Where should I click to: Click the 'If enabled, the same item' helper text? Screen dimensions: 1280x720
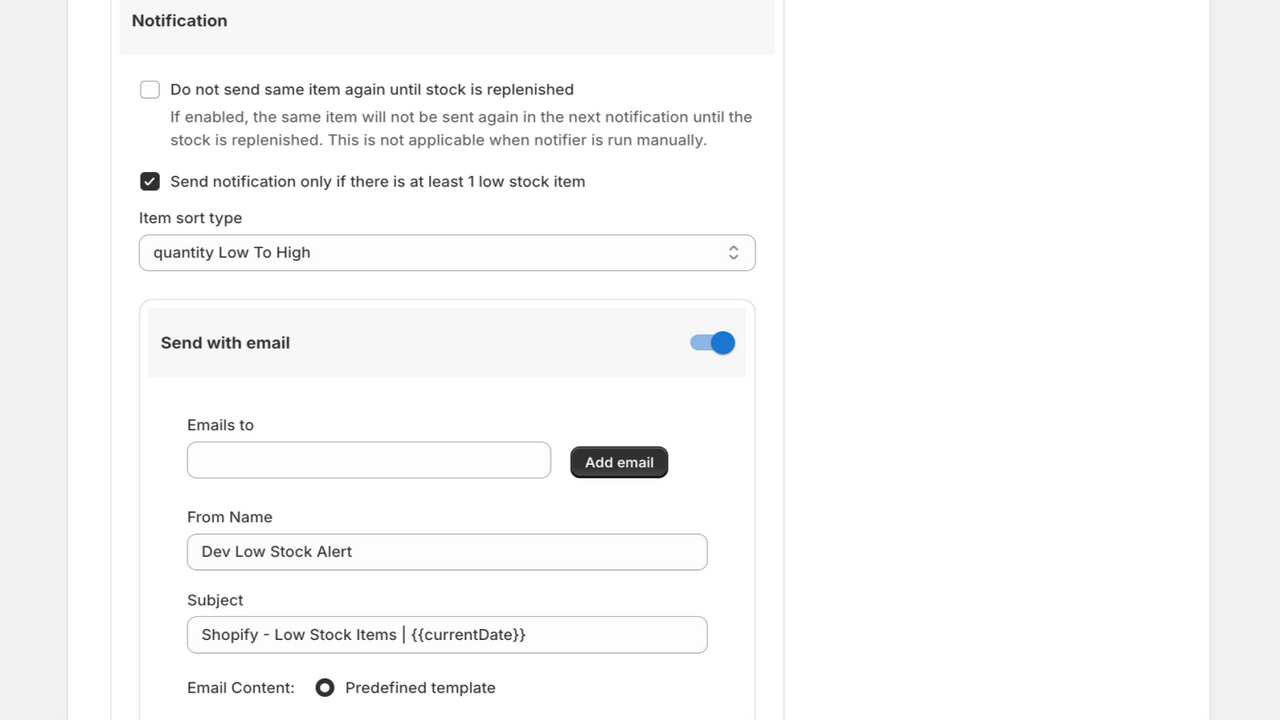(461, 129)
